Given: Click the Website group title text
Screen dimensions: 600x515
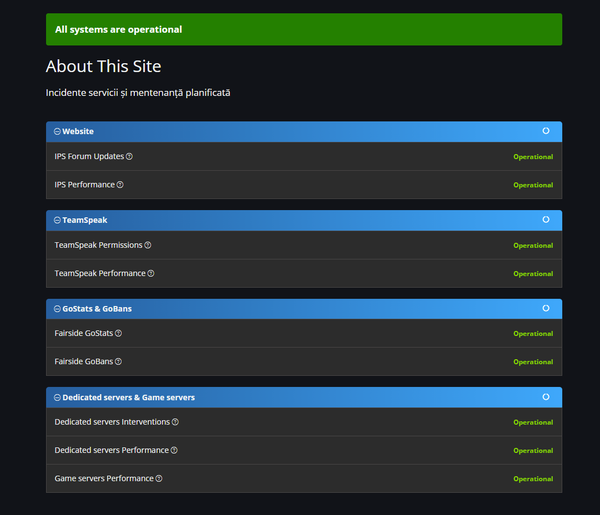Looking at the screenshot, I should pyautogui.click(x=78, y=132).
